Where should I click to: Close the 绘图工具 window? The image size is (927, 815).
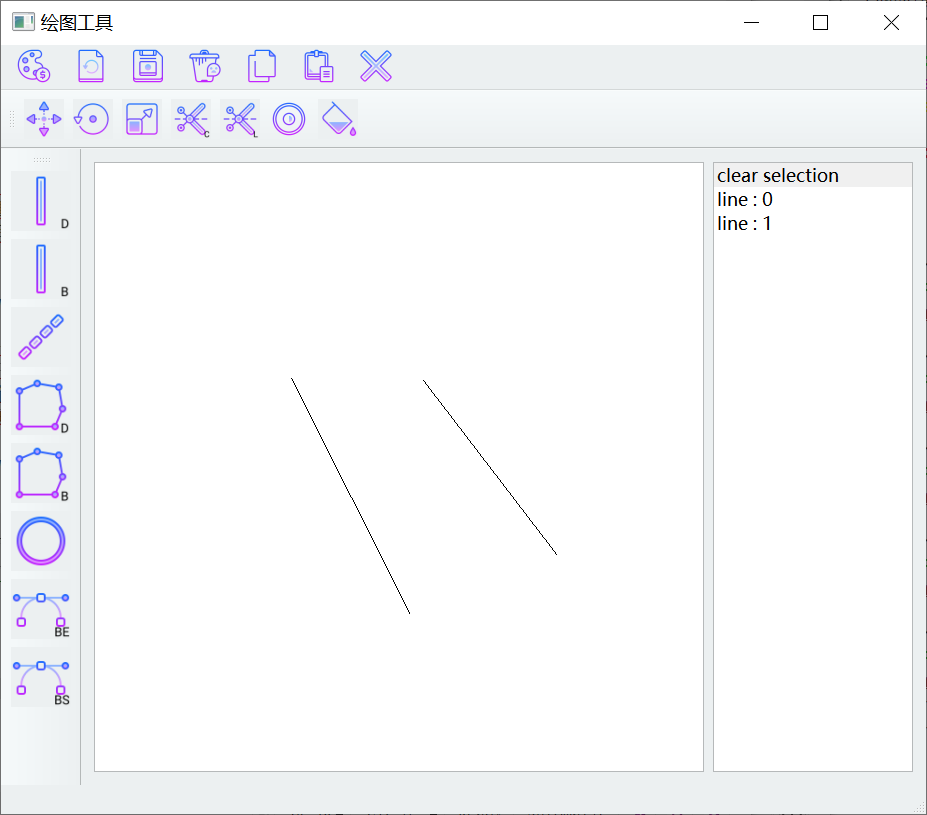[x=891, y=22]
